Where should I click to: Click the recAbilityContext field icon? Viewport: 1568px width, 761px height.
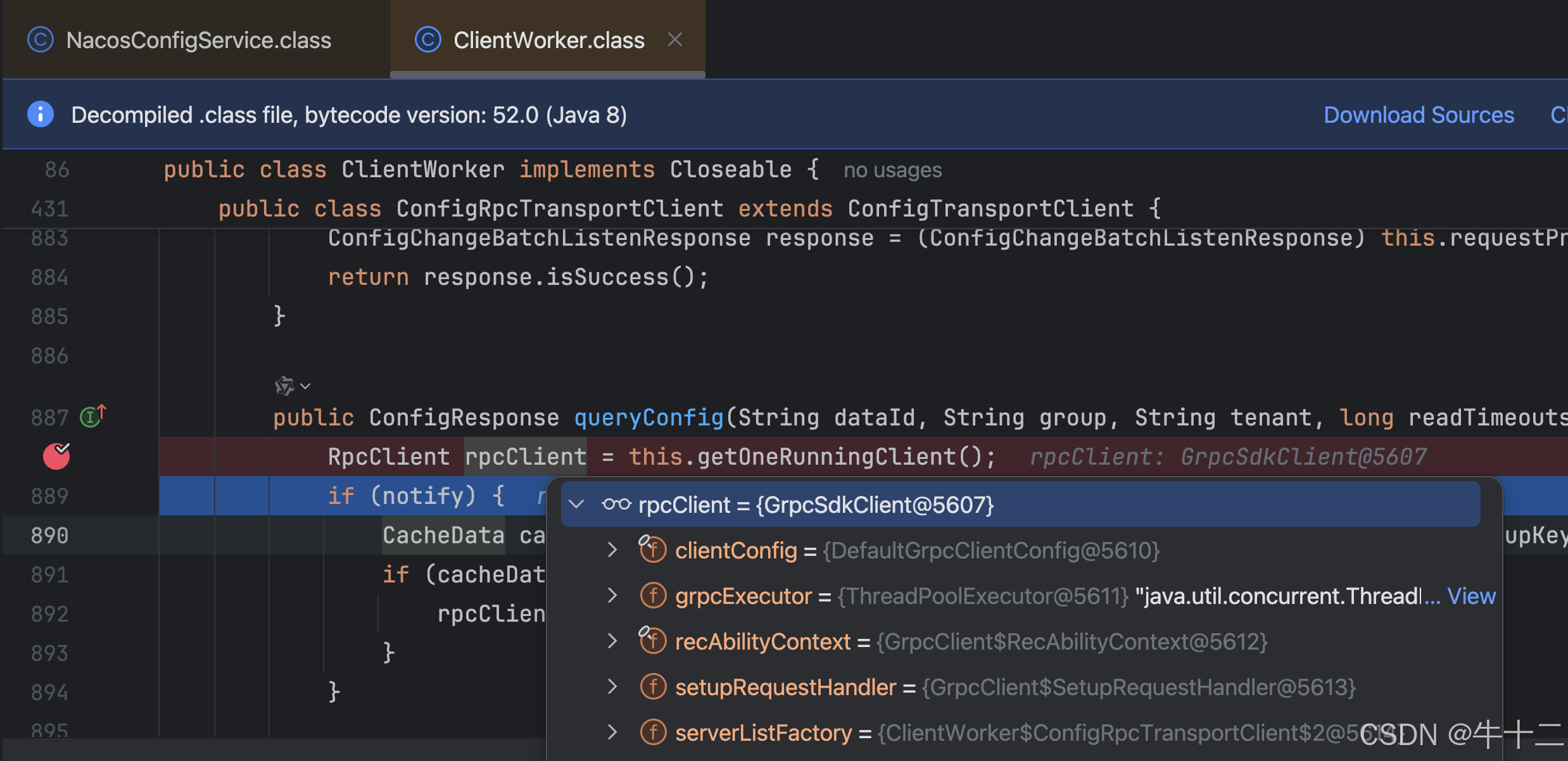(653, 641)
